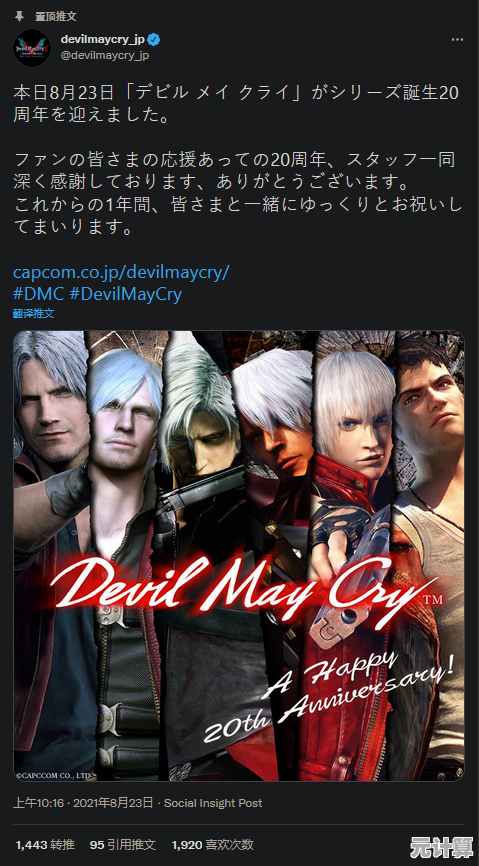Click the @devilmaycry_jp handle

point(104,56)
